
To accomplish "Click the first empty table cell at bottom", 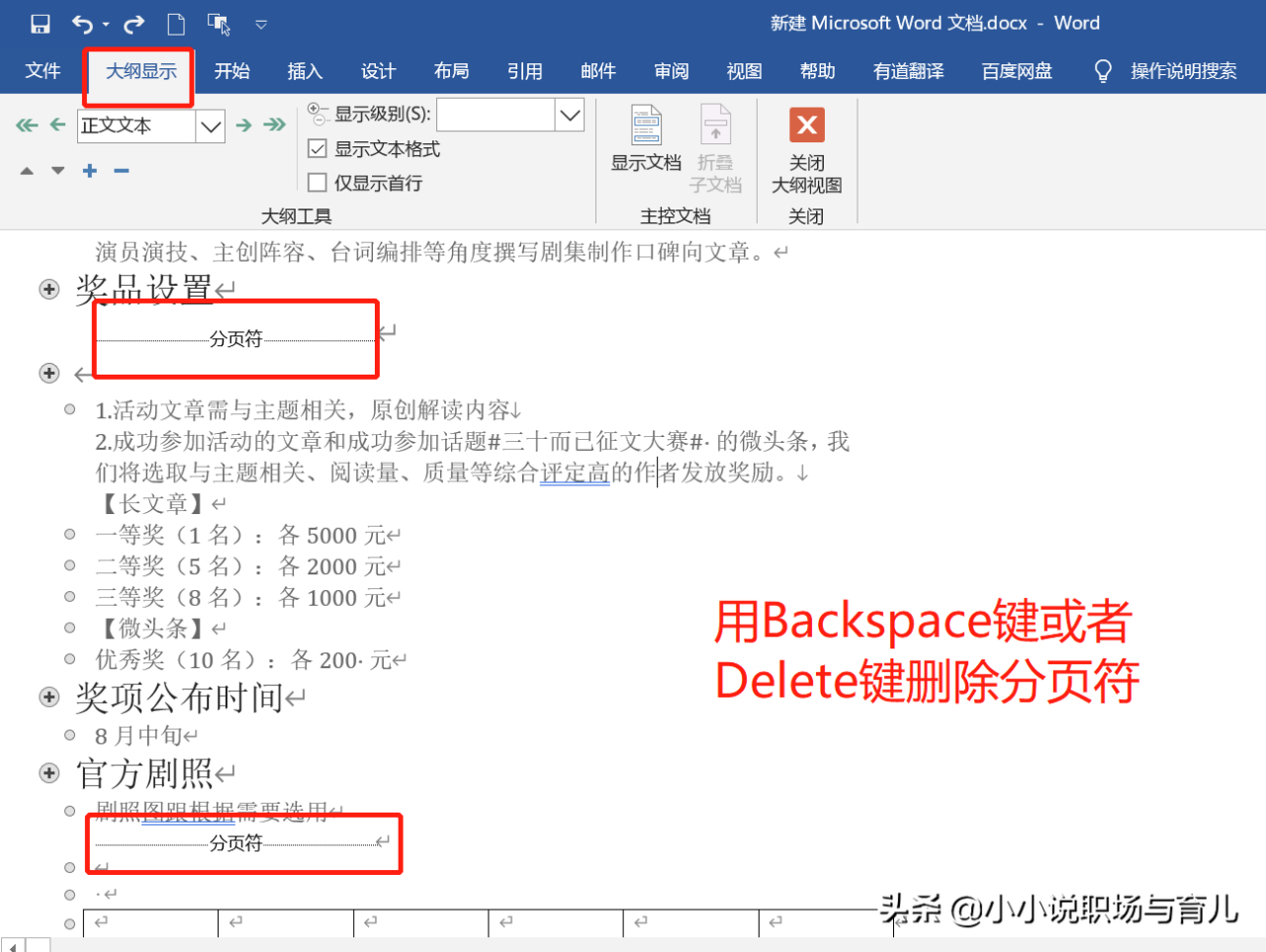I will (151, 923).
